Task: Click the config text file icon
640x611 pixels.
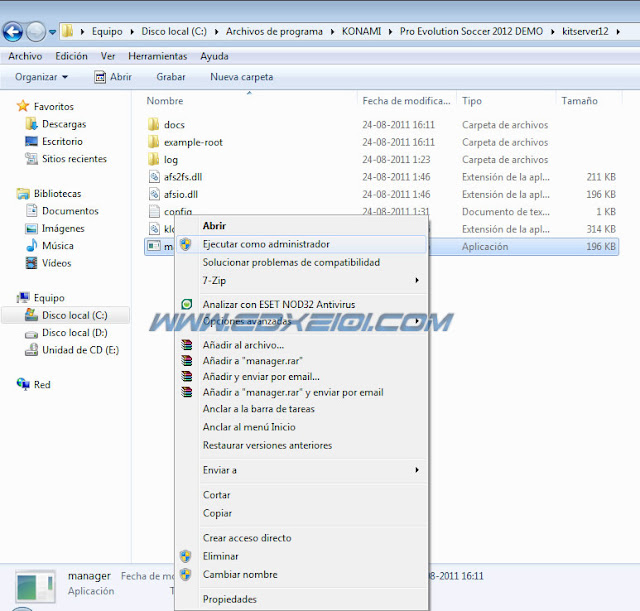Action: point(154,211)
